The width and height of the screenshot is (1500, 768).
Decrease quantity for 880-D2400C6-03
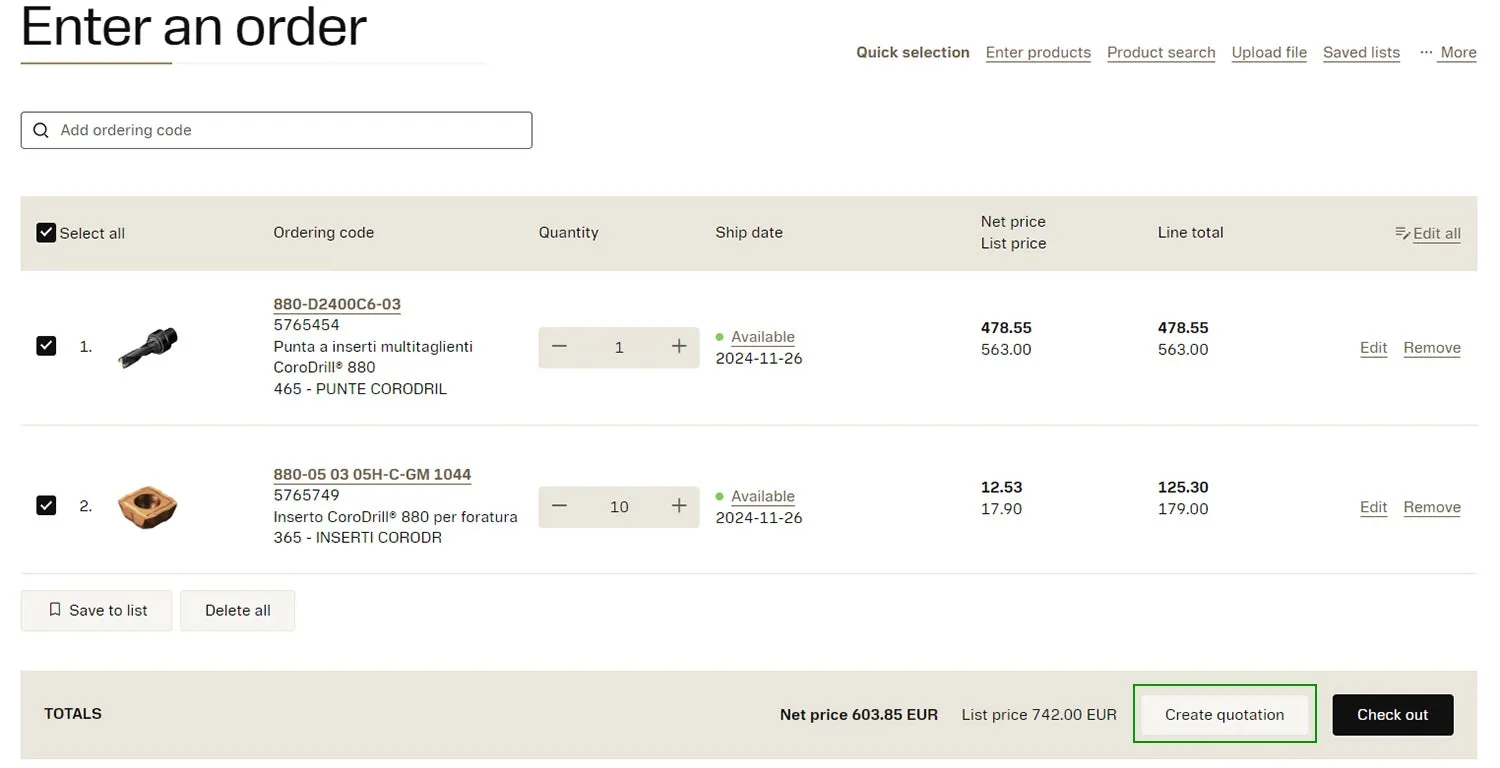pos(559,346)
